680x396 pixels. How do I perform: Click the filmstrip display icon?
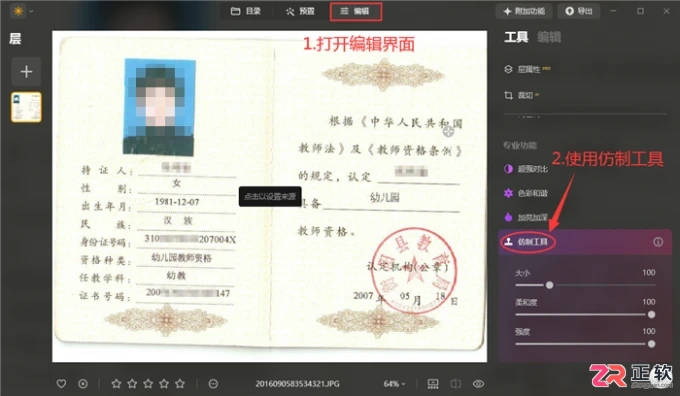[x=433, y=383]
